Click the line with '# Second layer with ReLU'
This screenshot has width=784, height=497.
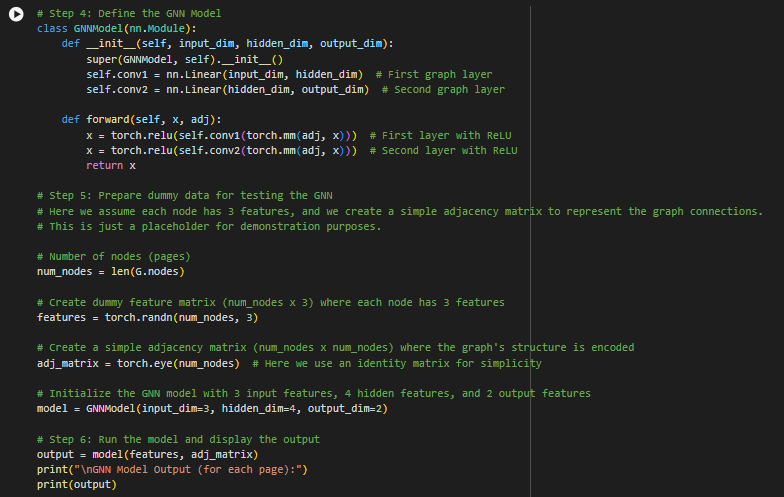tap(302, 150)
